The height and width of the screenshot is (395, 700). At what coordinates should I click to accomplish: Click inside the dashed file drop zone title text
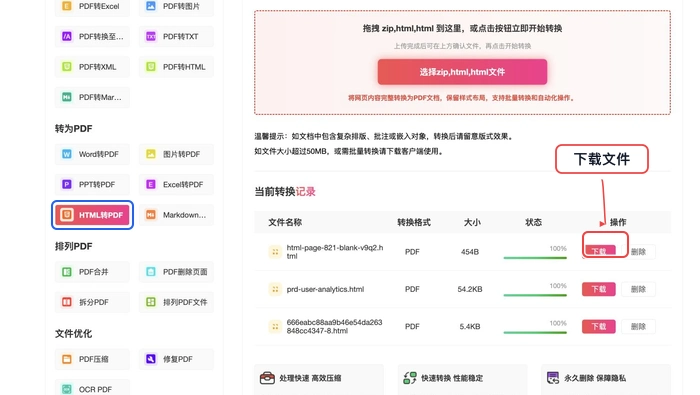pyautogui.click(x=462, y=29)
